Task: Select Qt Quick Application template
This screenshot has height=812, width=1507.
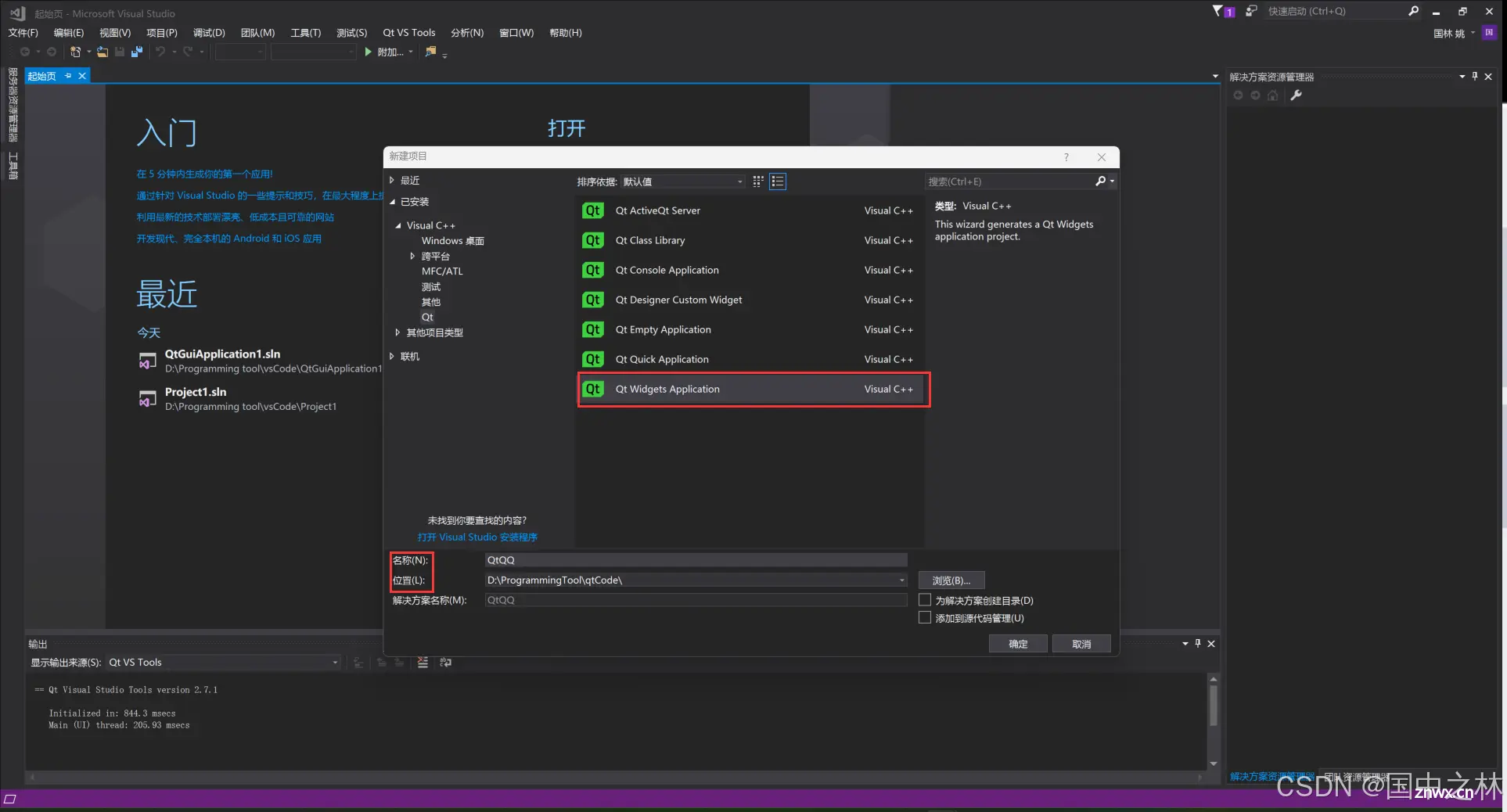Action: pos(750,360)
